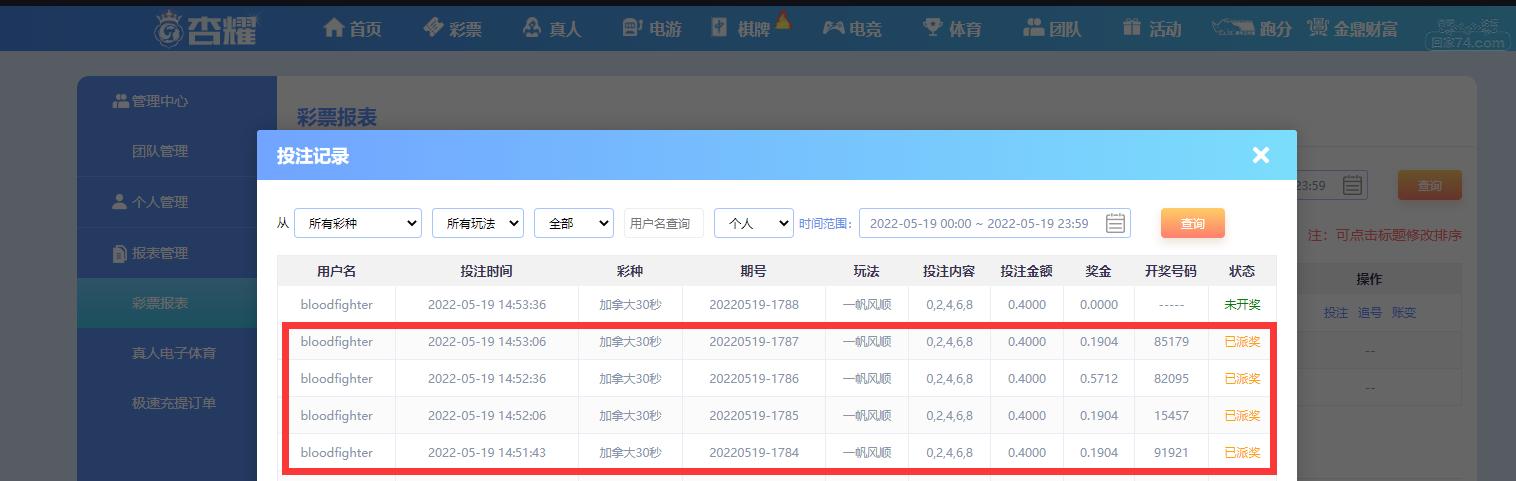This screenshot has height=481, width=1516.
Task: Open 金鼎财富 in top navigation
Action: [1353, 29]
